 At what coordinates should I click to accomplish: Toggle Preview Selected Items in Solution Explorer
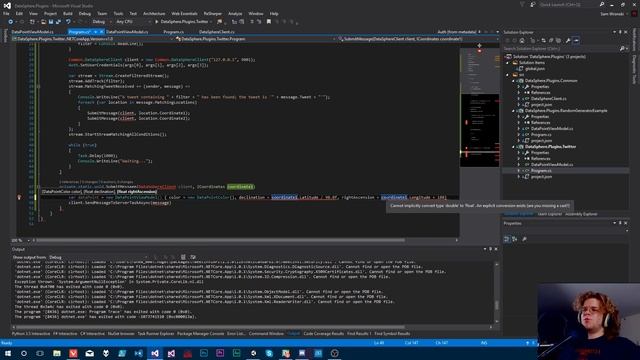(576, 40)
